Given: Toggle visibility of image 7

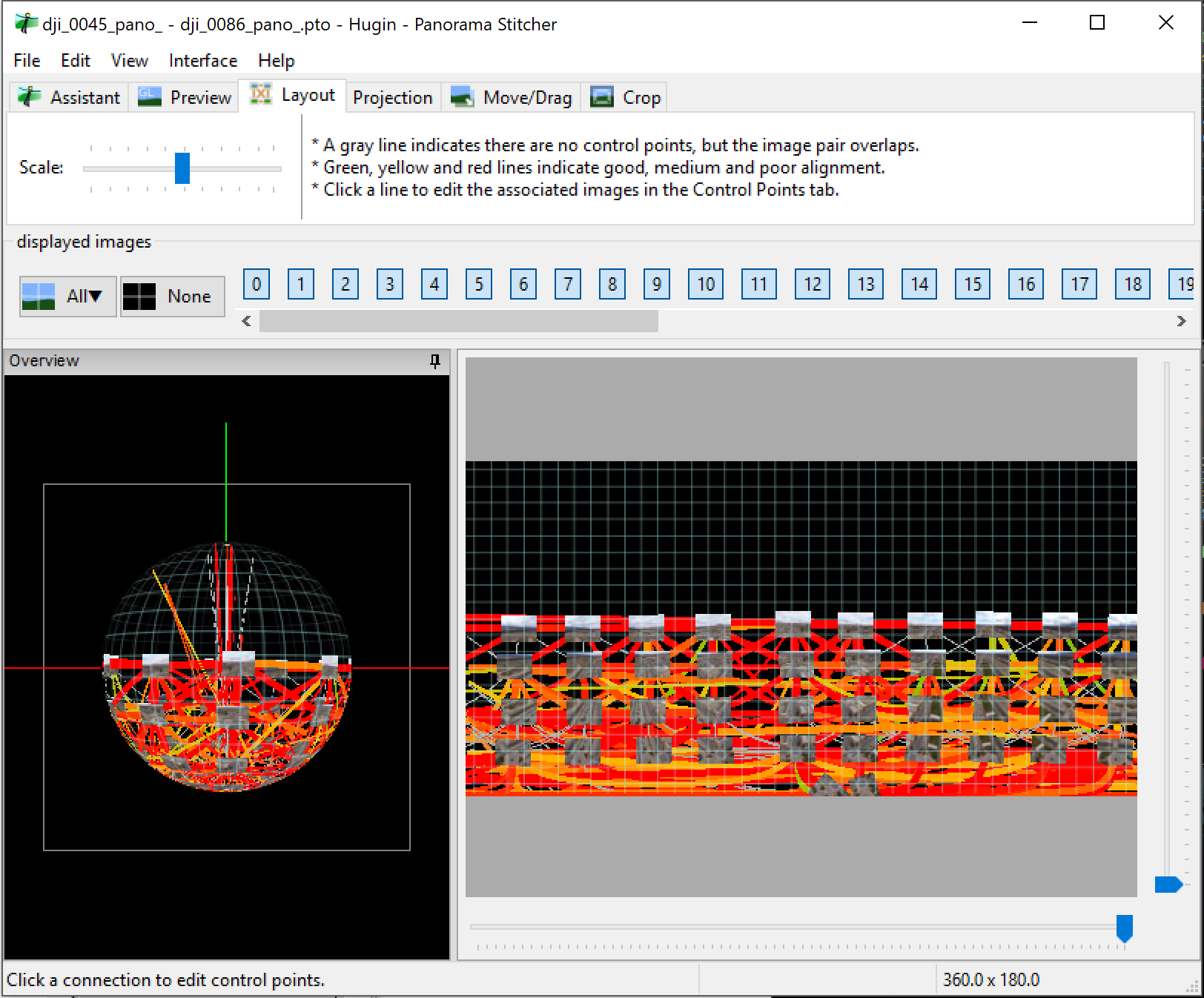Looking at the screenshot, I should click(x=568, y=284).
